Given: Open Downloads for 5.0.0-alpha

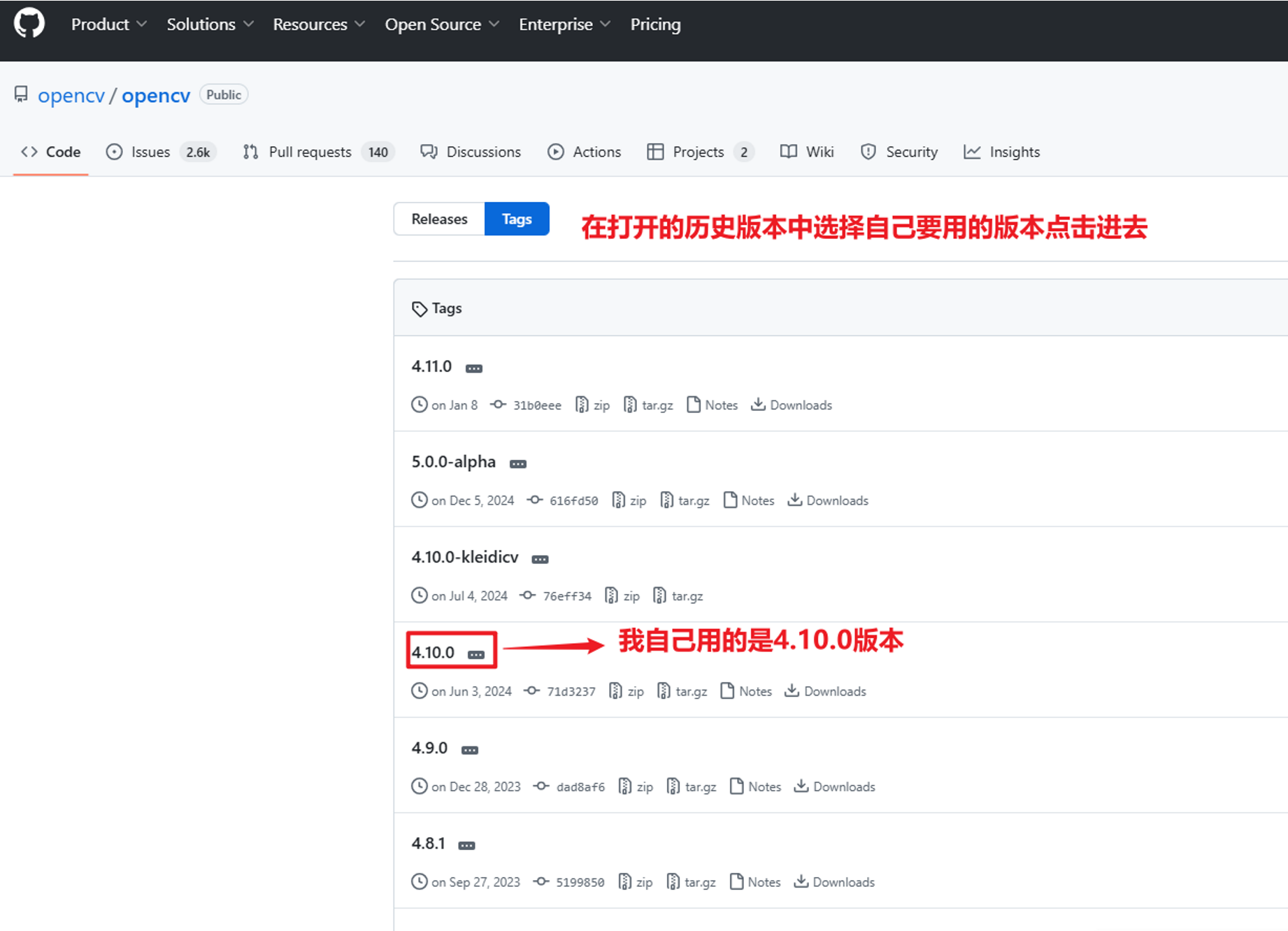Looking at the screenshot, I should coord(828,500).
